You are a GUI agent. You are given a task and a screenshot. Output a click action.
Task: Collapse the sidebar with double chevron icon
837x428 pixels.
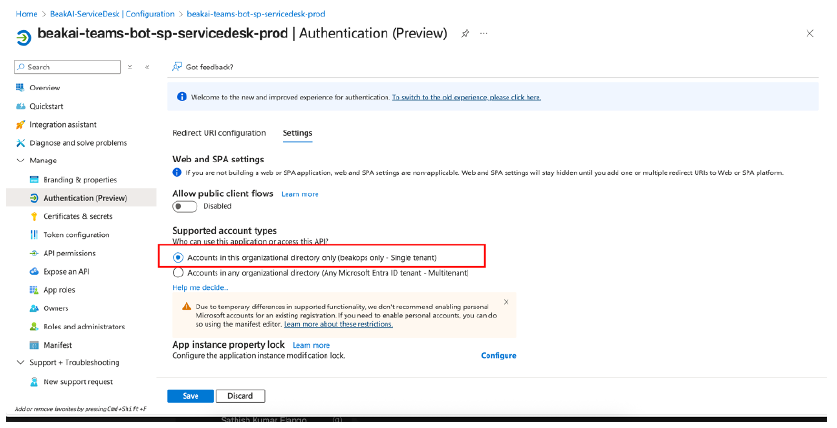(x=147, y=67)
